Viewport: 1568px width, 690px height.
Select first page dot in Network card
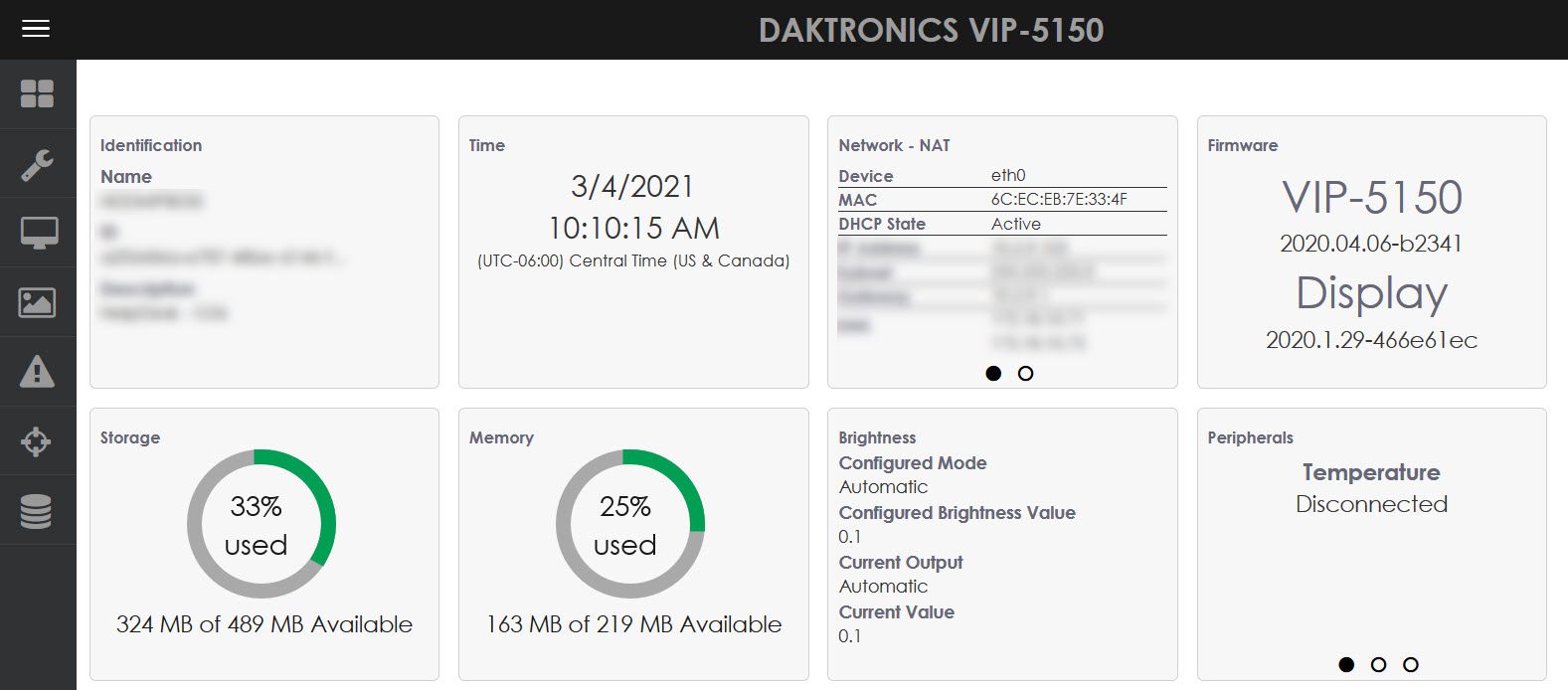(993, 374)
